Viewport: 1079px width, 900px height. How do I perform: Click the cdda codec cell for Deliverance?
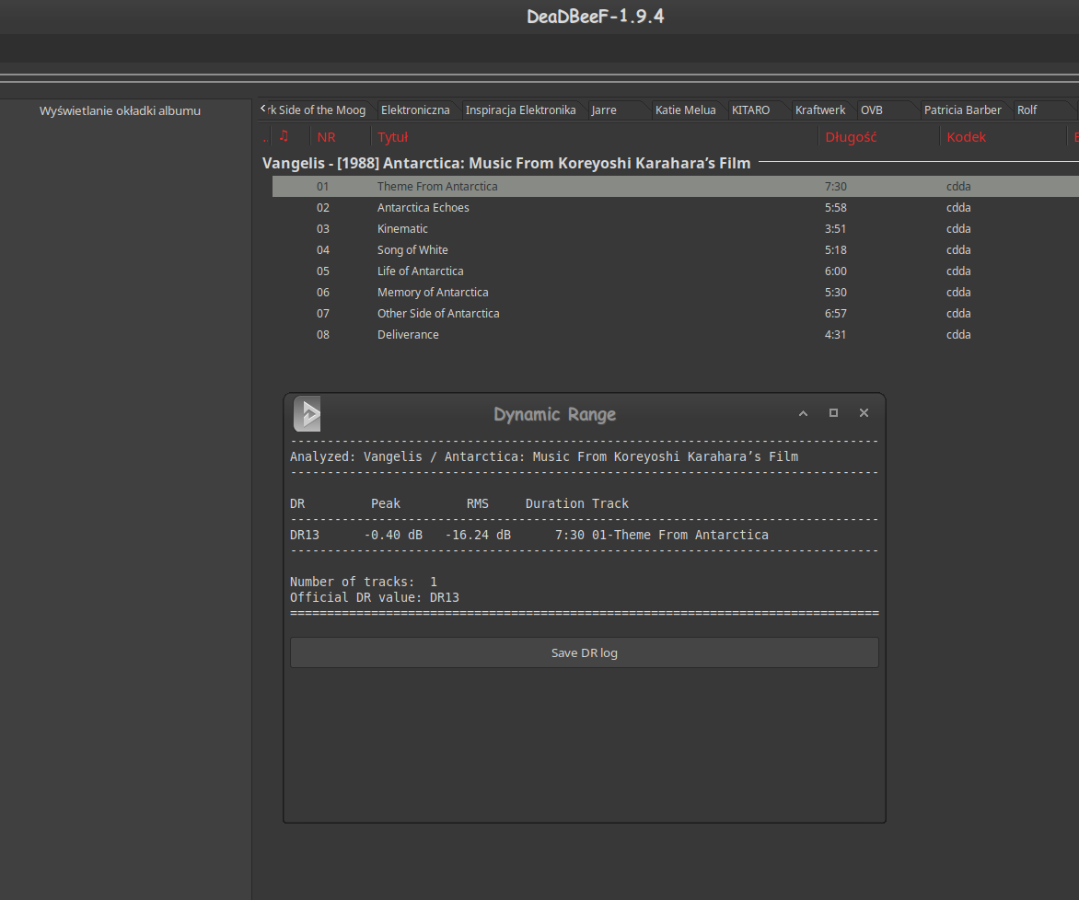(x=958, y=334)
